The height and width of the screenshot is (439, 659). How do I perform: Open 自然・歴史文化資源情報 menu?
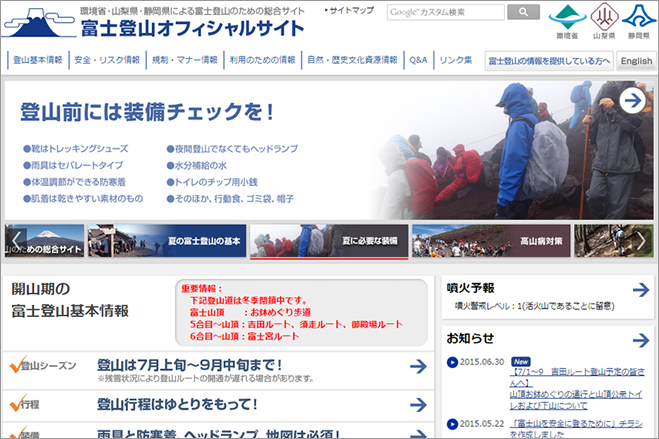click(352, 60)
